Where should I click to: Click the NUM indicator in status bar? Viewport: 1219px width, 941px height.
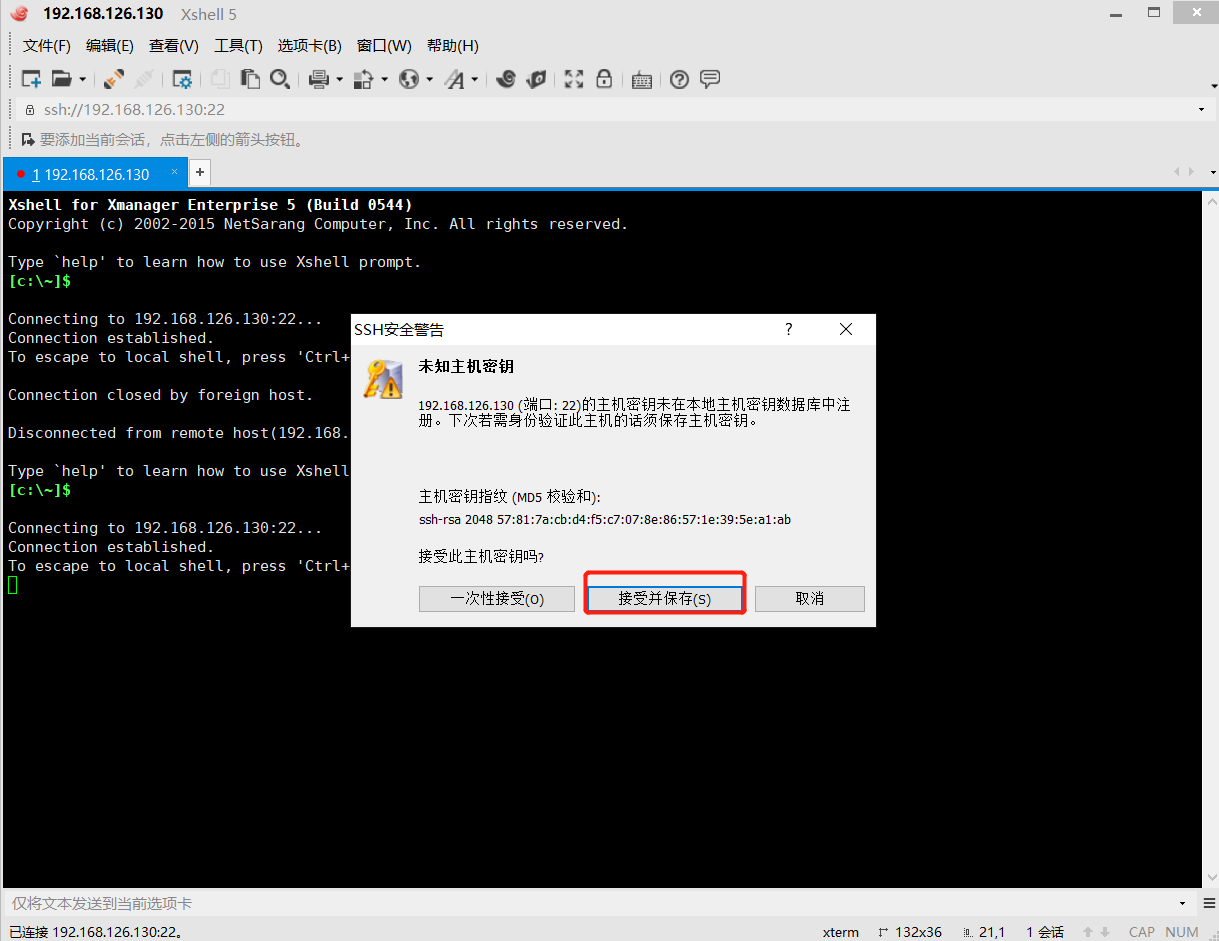point(1182,932)
